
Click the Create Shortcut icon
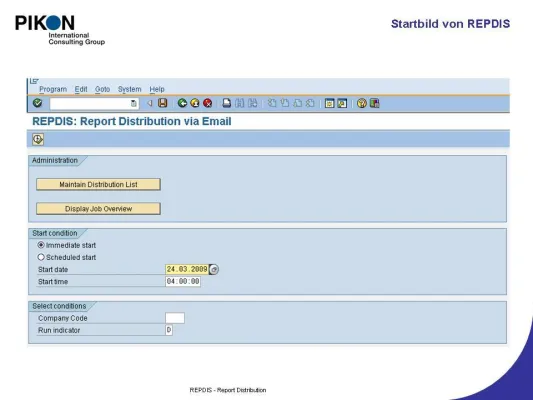click(342, 103)
